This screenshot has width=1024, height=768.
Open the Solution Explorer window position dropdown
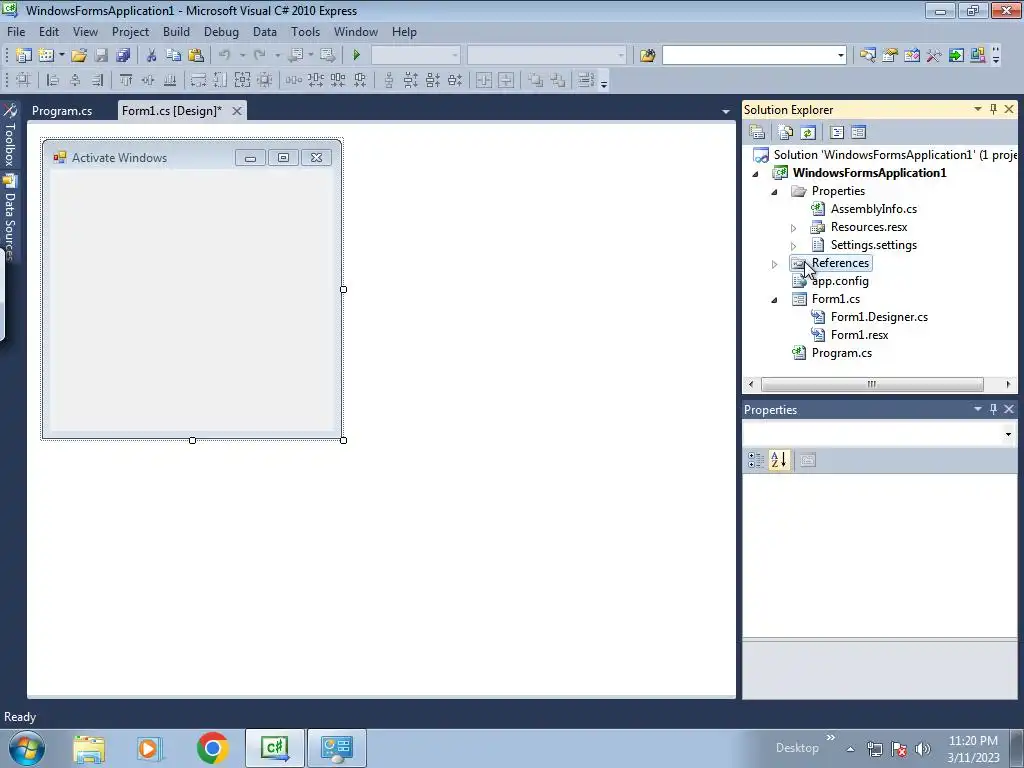978,110
